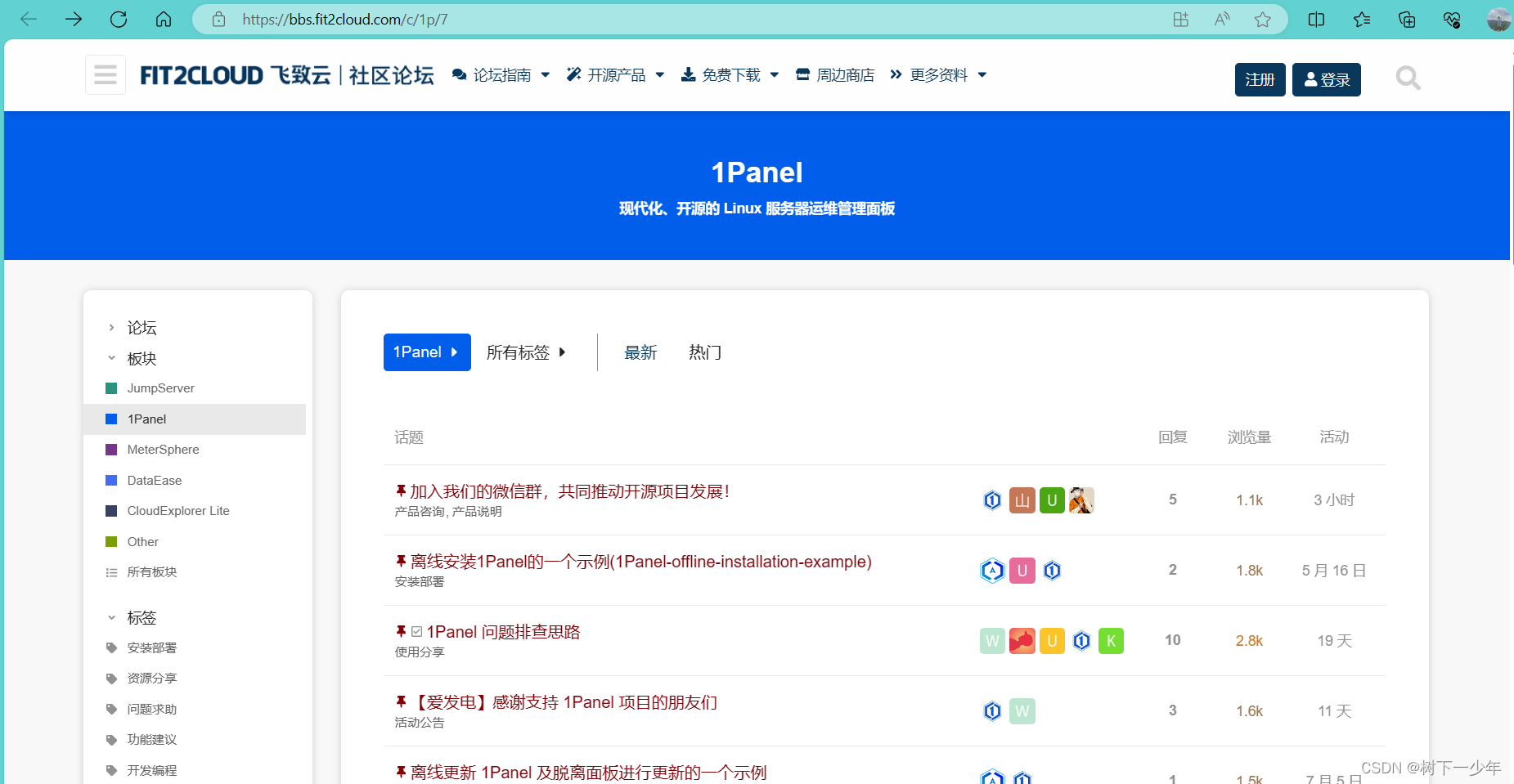Screen dimensions: 1514x784
Task: Add page to favorites star
Action: (1263, 20)
